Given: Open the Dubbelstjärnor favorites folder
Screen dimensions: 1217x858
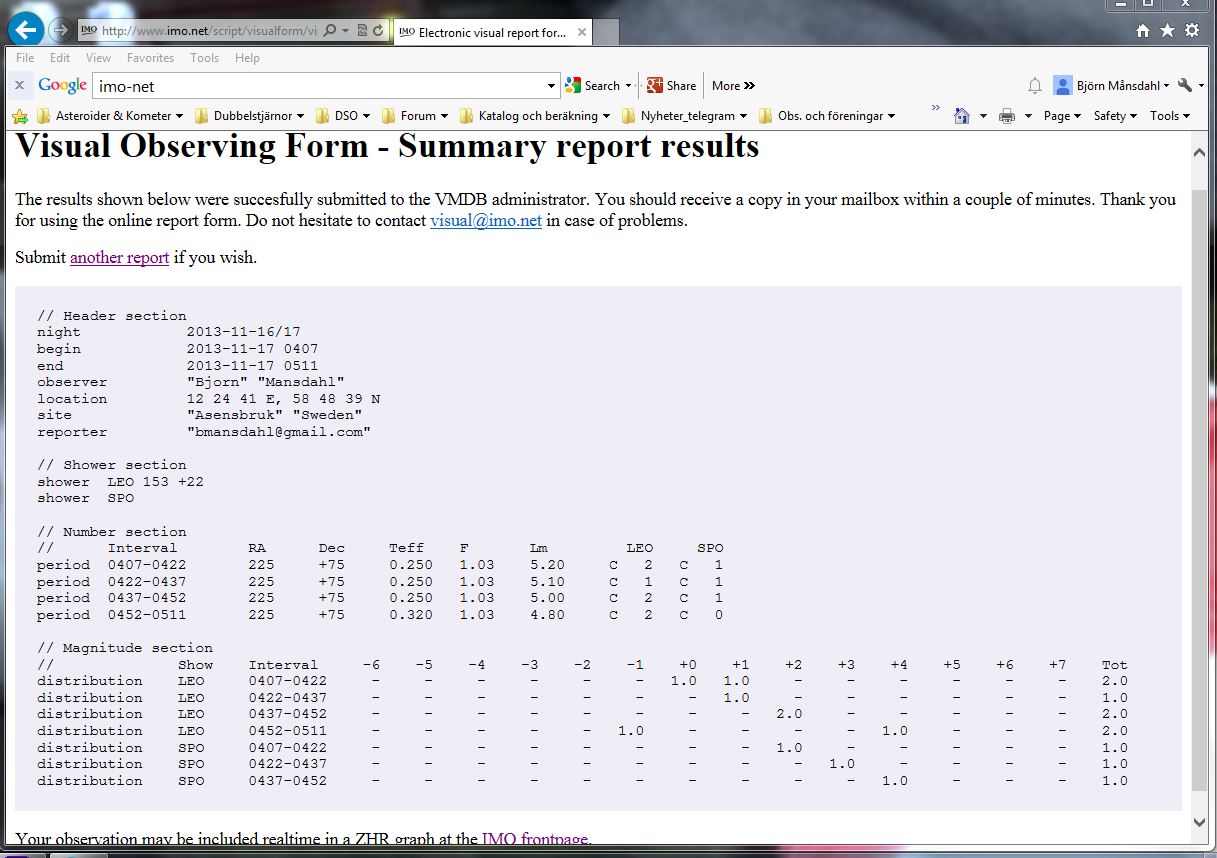Looking at the screenshot, I should click(x=249, y=116).
